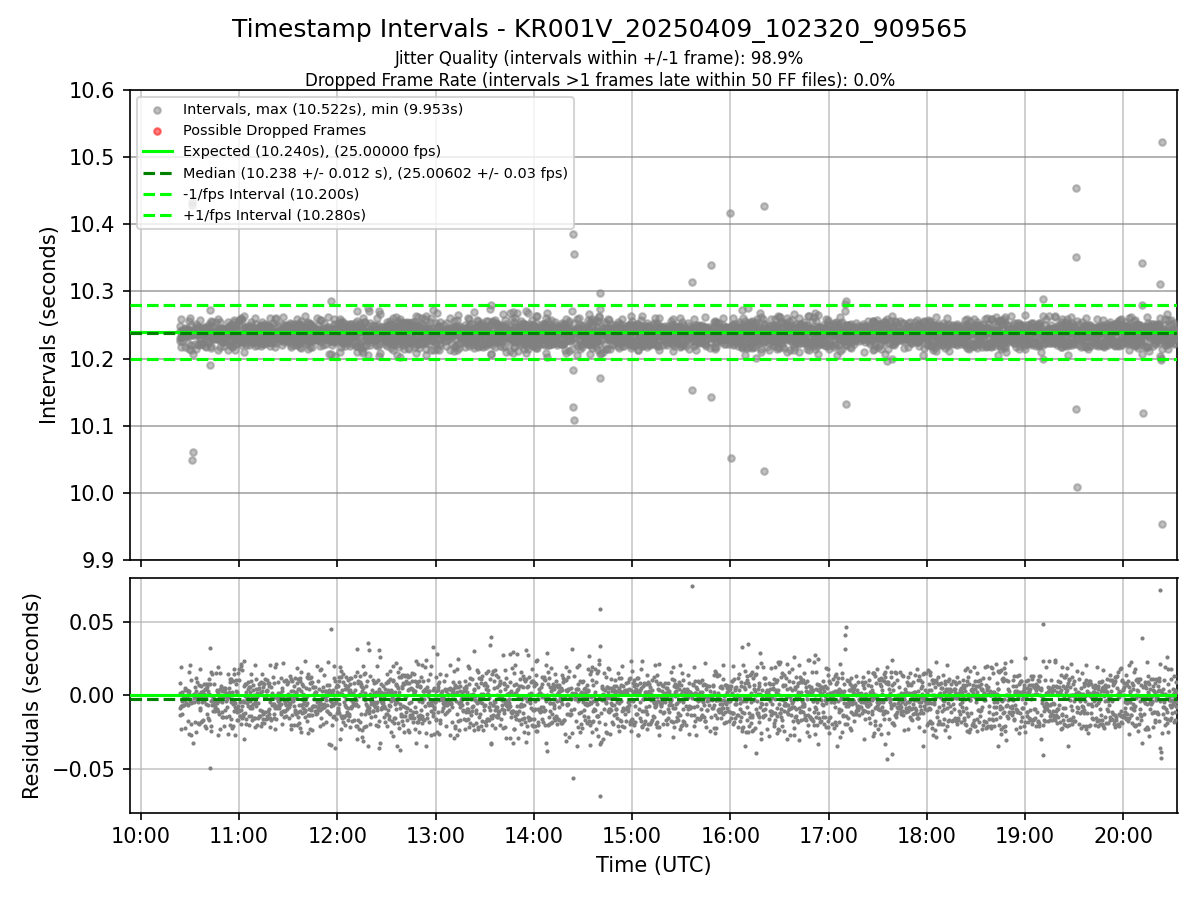Click the 13:00 time tick label
Viewport: 1200px width, 900px height.
point(435,836)
